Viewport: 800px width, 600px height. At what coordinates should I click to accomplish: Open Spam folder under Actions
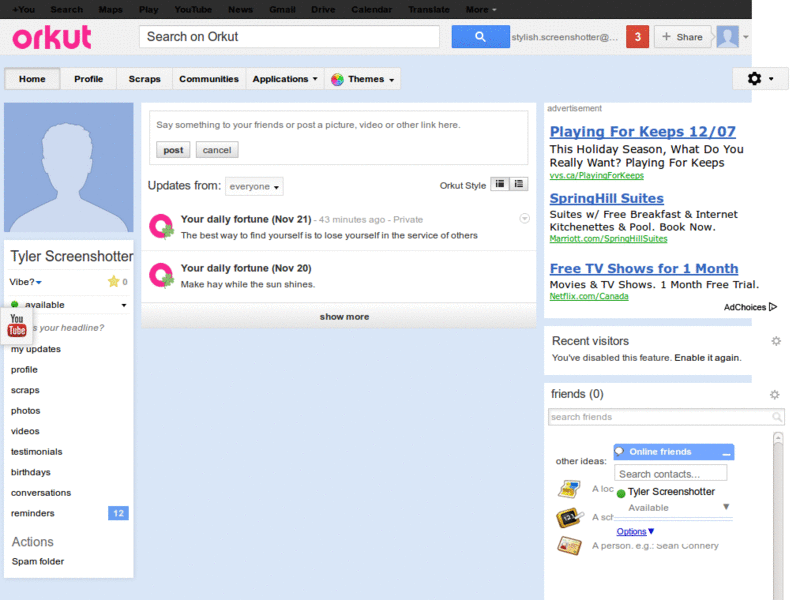tap(38, 561)
